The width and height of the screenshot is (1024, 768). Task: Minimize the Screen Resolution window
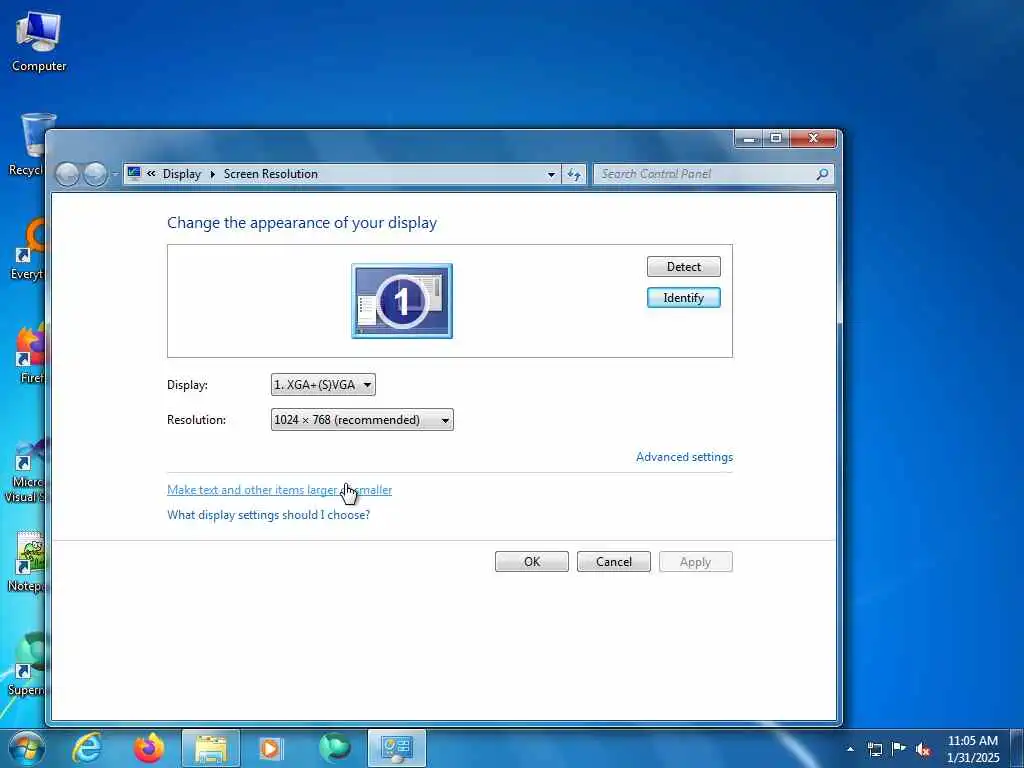[749, 138]
